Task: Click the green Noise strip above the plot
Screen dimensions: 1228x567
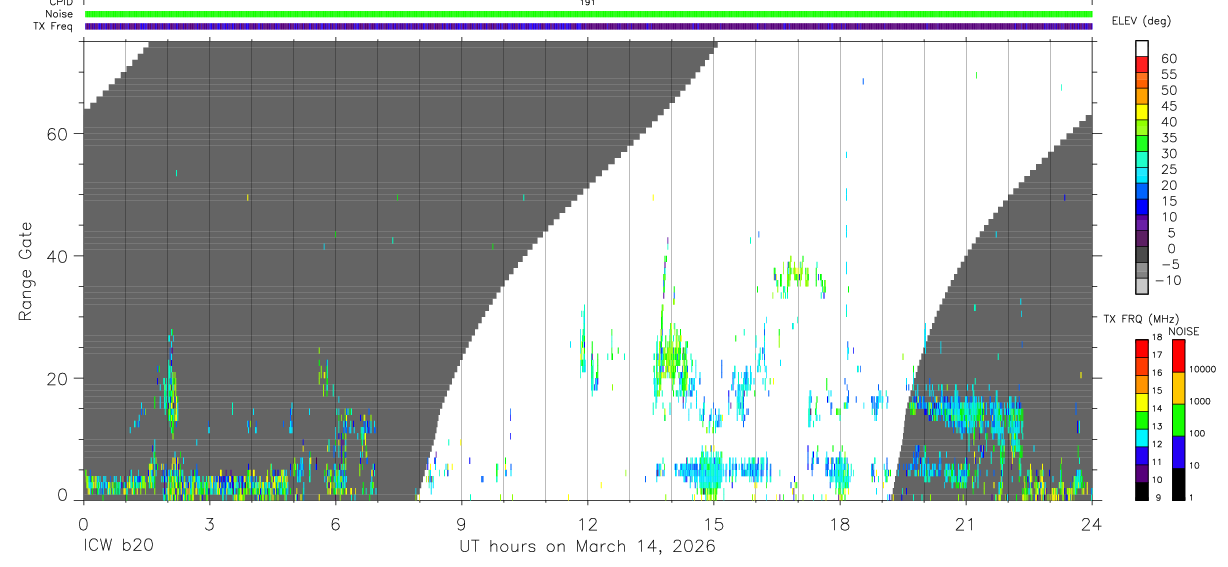Action: pos(588,14)
